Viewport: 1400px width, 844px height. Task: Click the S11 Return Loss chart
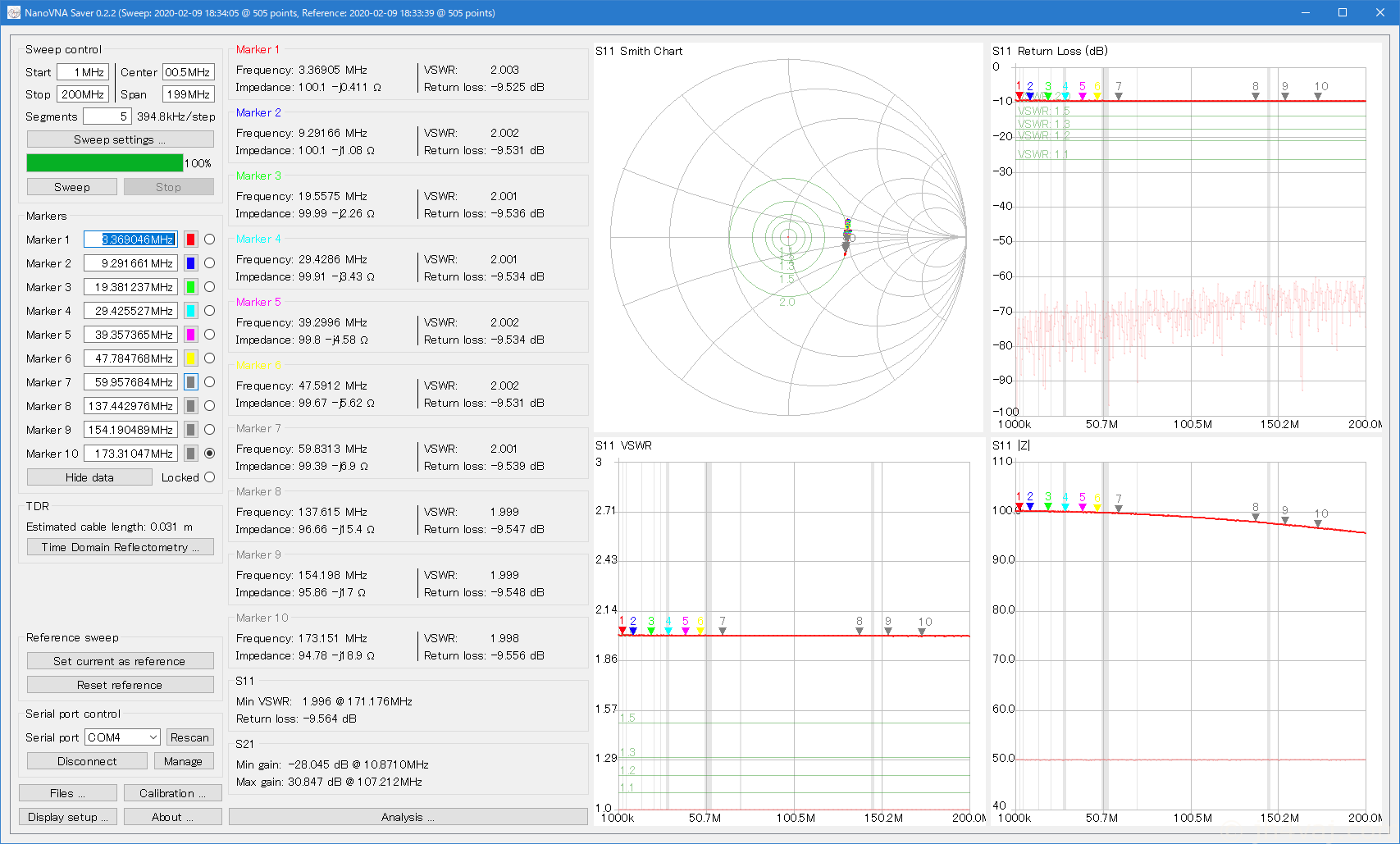tap(1186, 238)
